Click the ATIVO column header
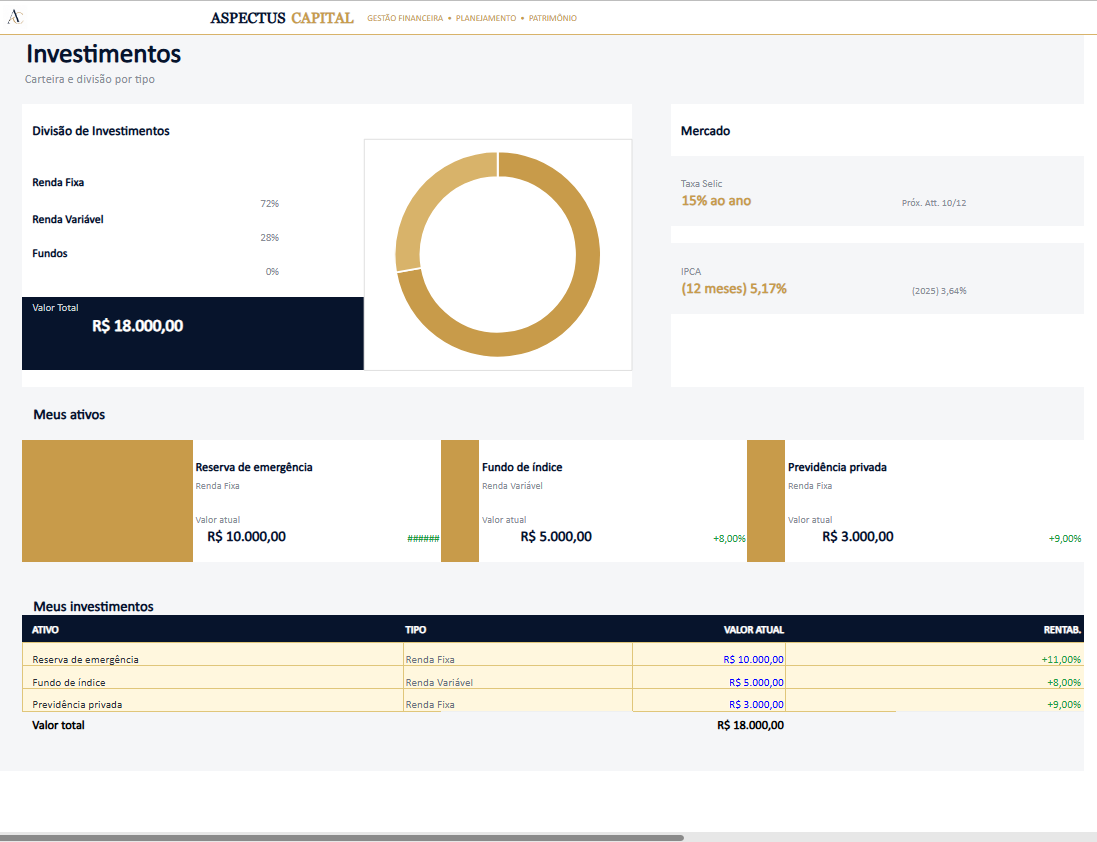 point(45,629)
